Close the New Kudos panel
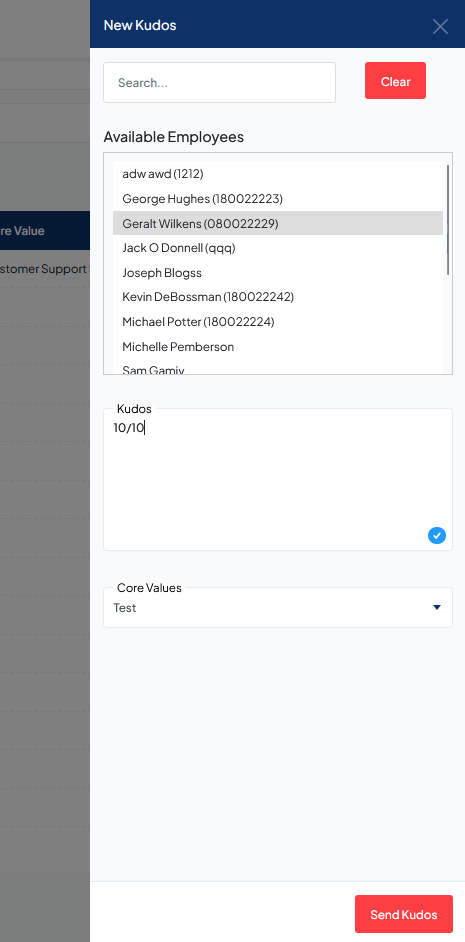Image resolution: width=465 pixels, height=942 pixels. pyautogui.click(x=440, y=26)
